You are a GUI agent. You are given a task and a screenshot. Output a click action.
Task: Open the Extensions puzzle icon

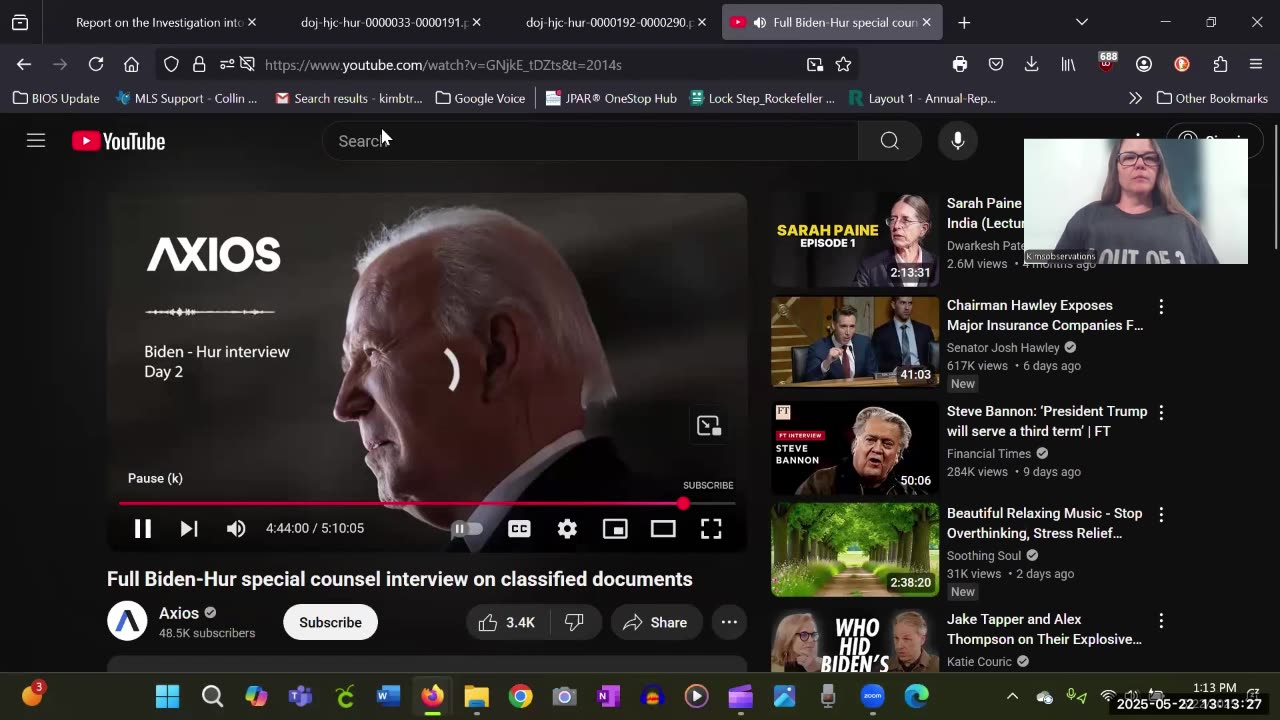click(1220, 64)
